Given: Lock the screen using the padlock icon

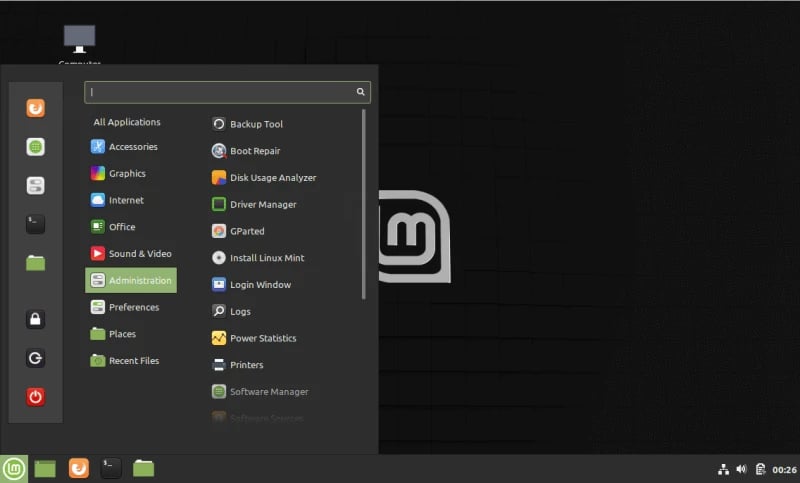Looking at the screenshot, I should (x=35, y=319).
